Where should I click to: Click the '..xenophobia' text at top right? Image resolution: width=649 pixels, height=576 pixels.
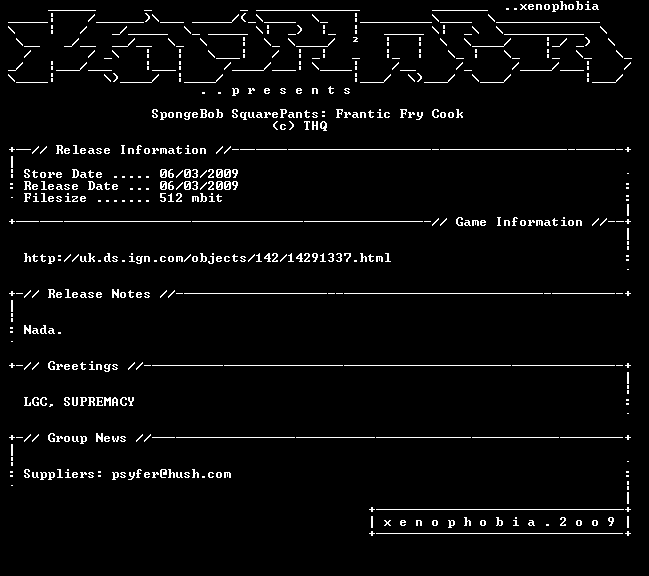pyautogui.click(x=552, y=7)
